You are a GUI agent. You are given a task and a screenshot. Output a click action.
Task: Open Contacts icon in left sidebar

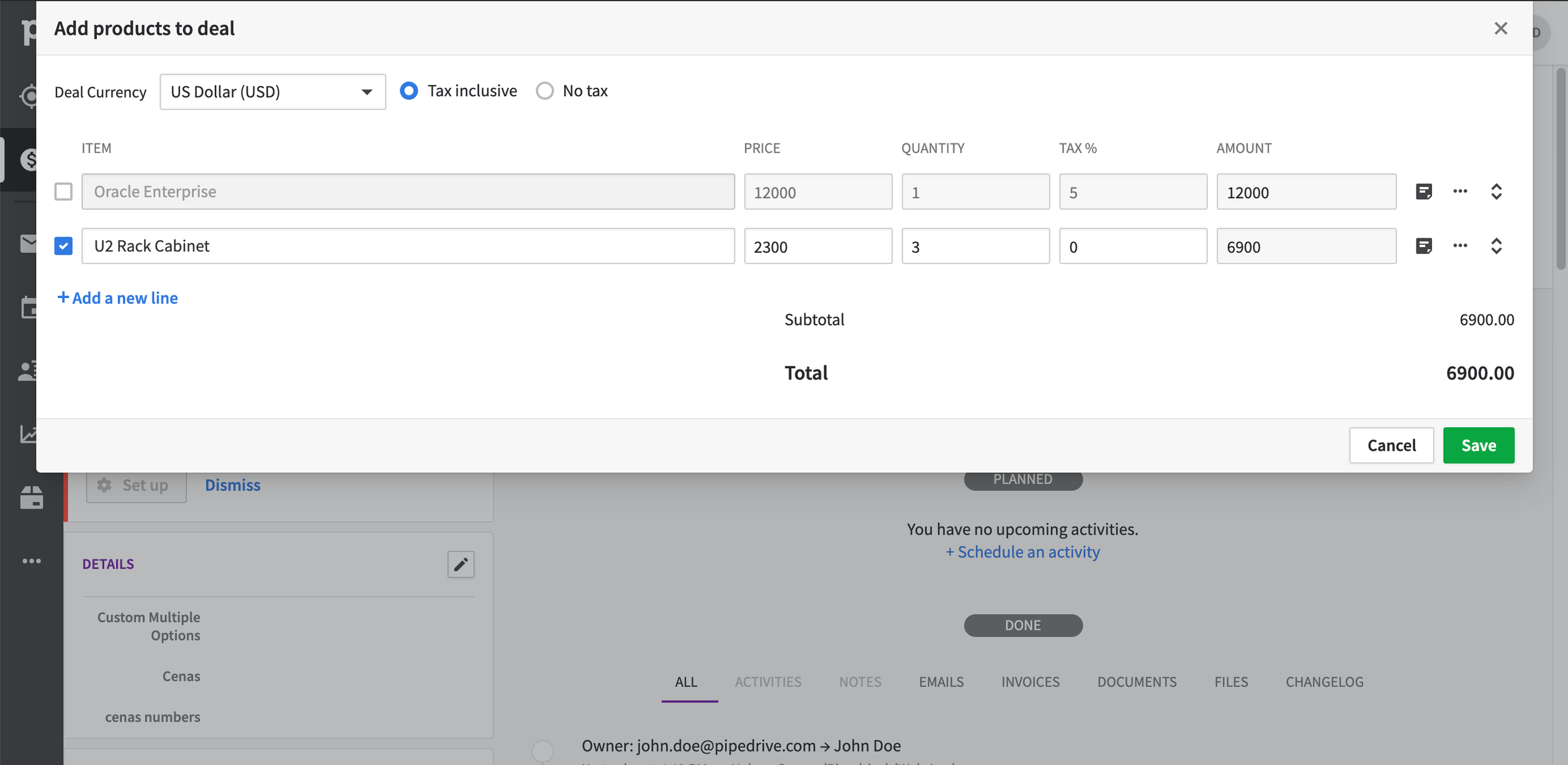[x=28, y=371]
